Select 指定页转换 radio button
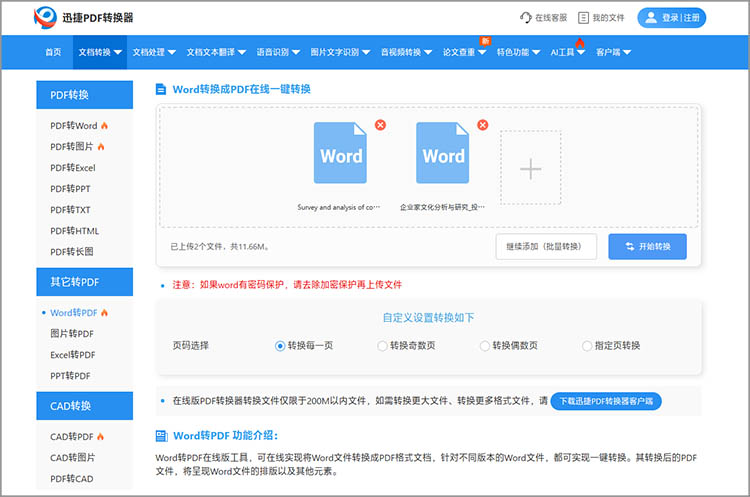 point(587,346)
